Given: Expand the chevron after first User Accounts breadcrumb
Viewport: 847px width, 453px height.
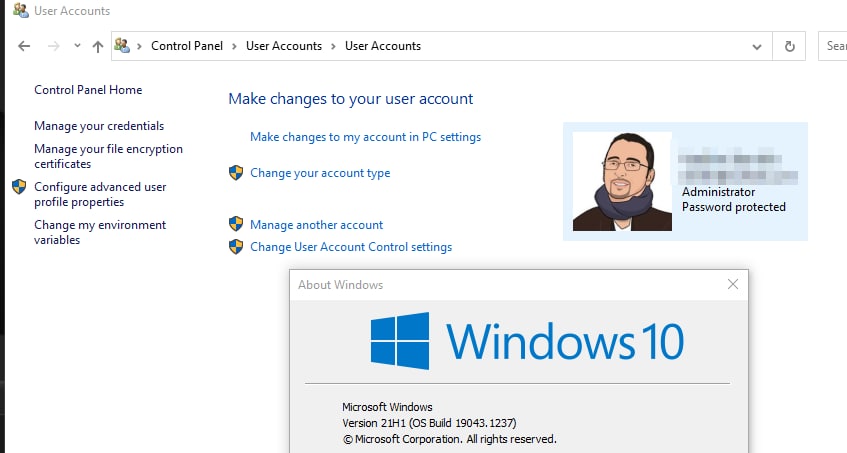Looking at the screenshot, I should pyautogui.click(x=333, y=46).
